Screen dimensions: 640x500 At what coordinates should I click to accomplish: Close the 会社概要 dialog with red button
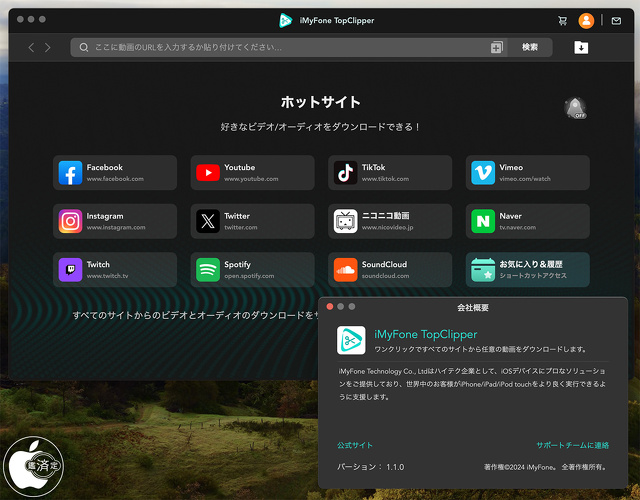[x=330, y=307]
